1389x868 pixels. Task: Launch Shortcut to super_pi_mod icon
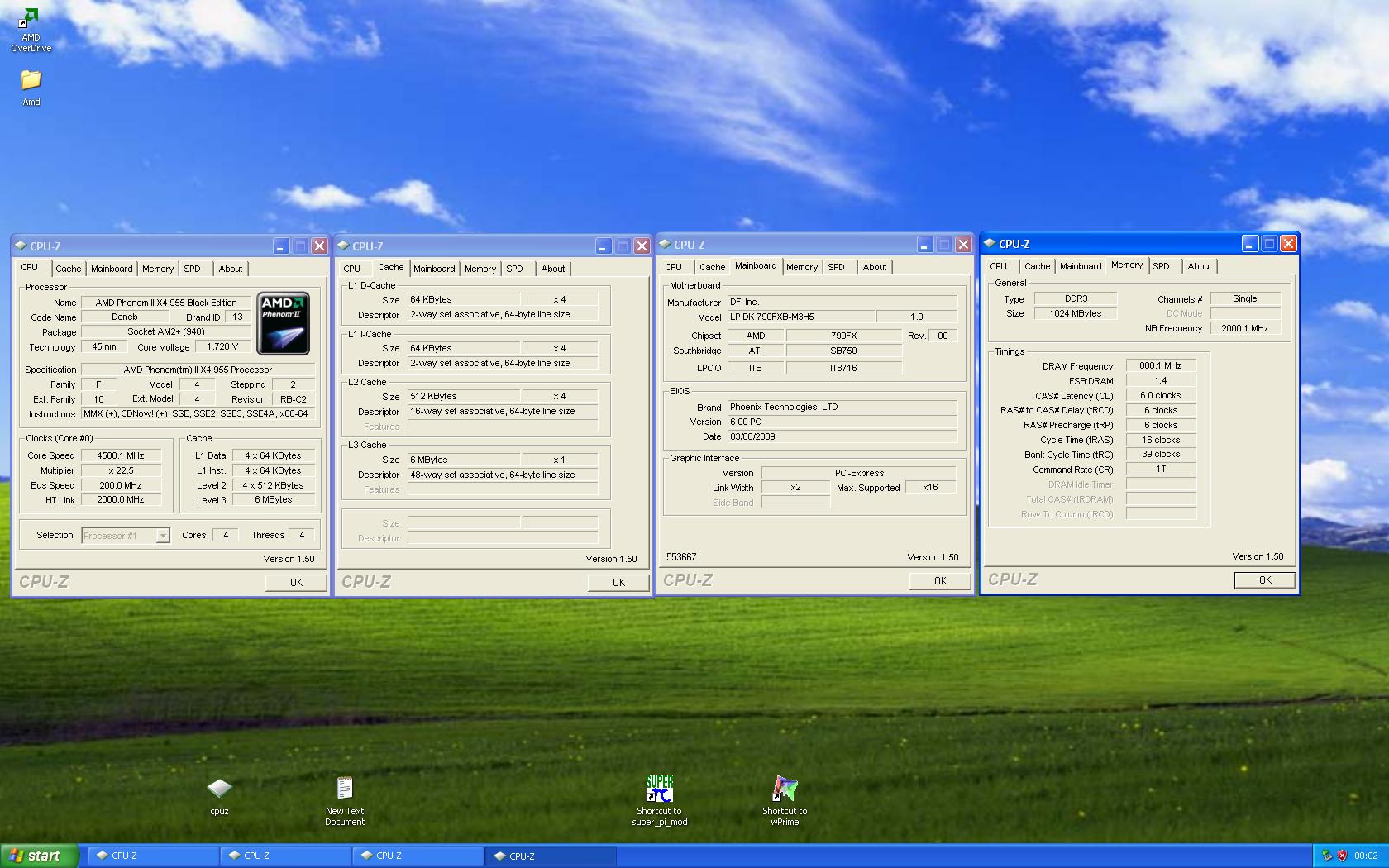coord(660,801)
